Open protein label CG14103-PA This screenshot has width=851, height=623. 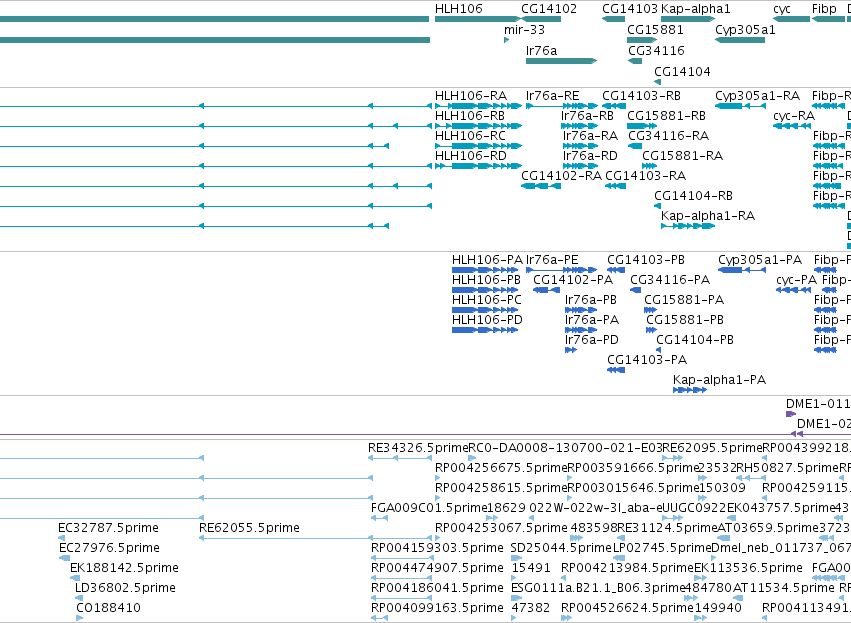pos(647,360)
